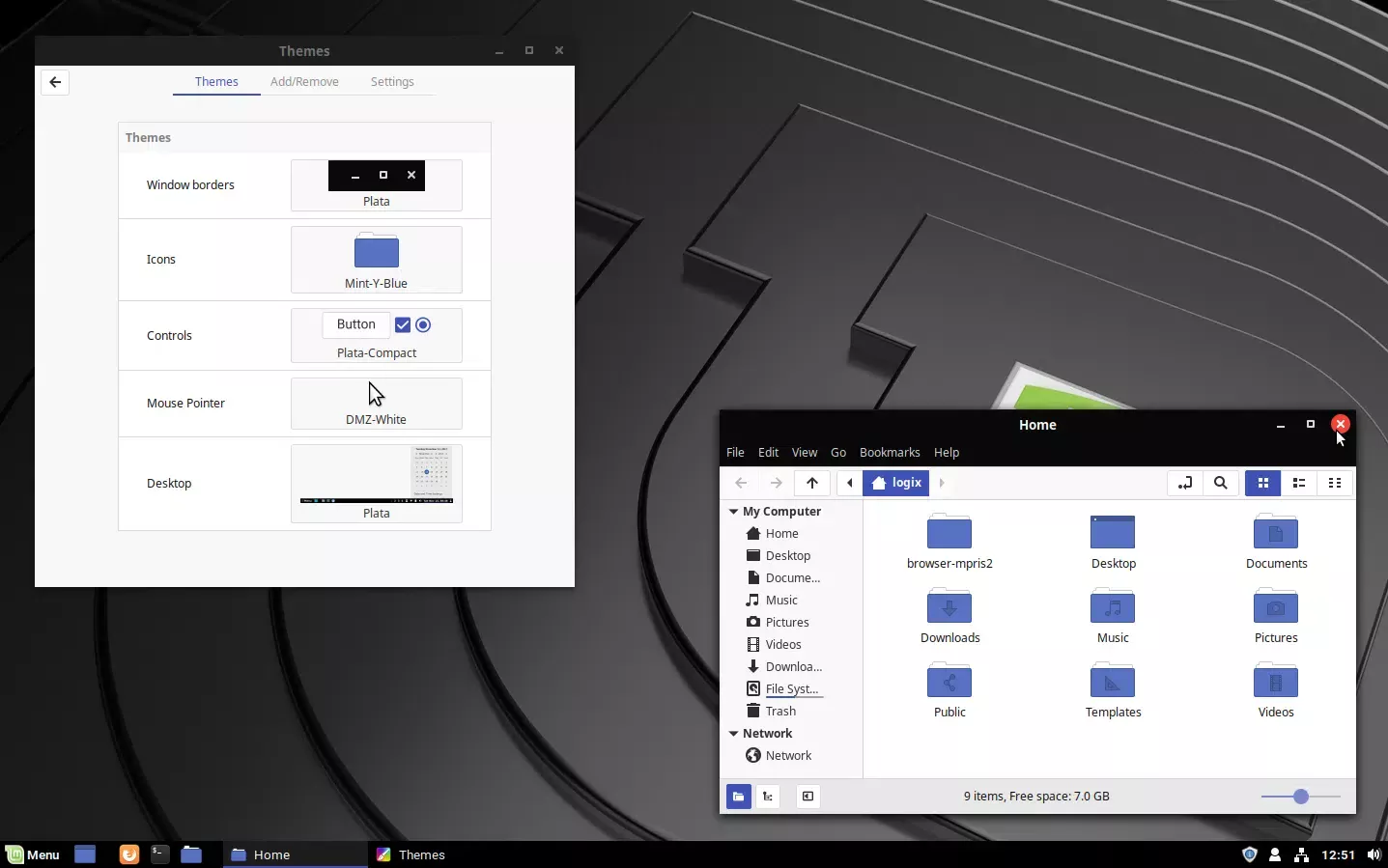This screenshot has width=1388, height=868.
Task: Open the terminal from the taskbar
Action: [x=159, y=854]
